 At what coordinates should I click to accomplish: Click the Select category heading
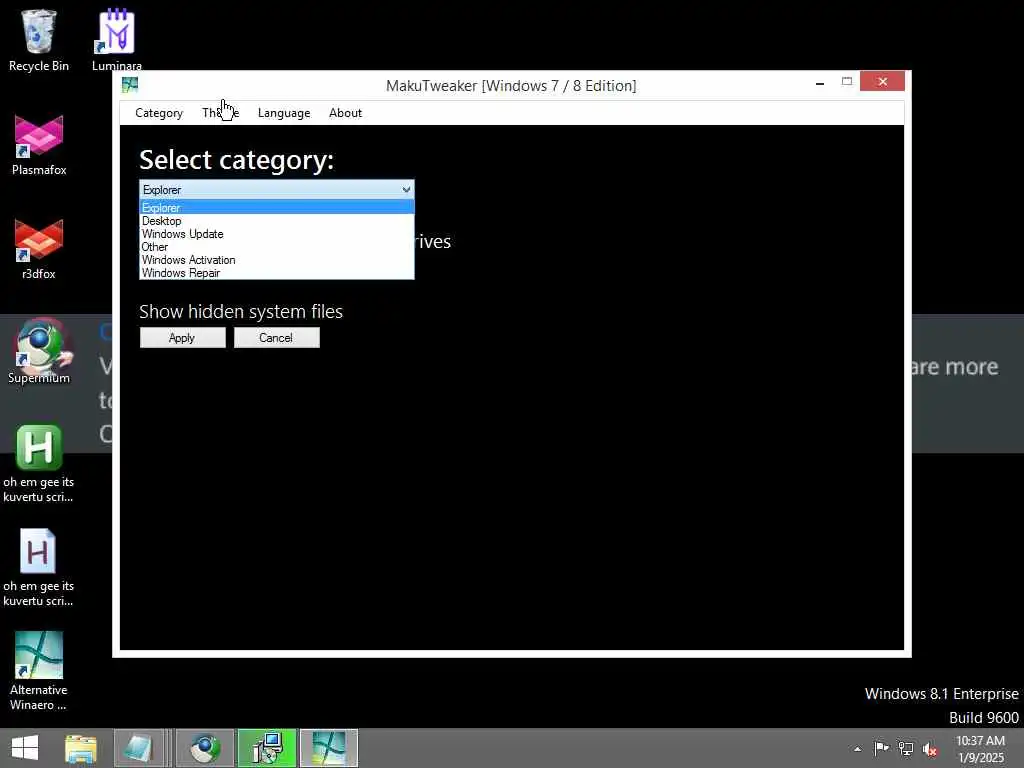(236, 160)
